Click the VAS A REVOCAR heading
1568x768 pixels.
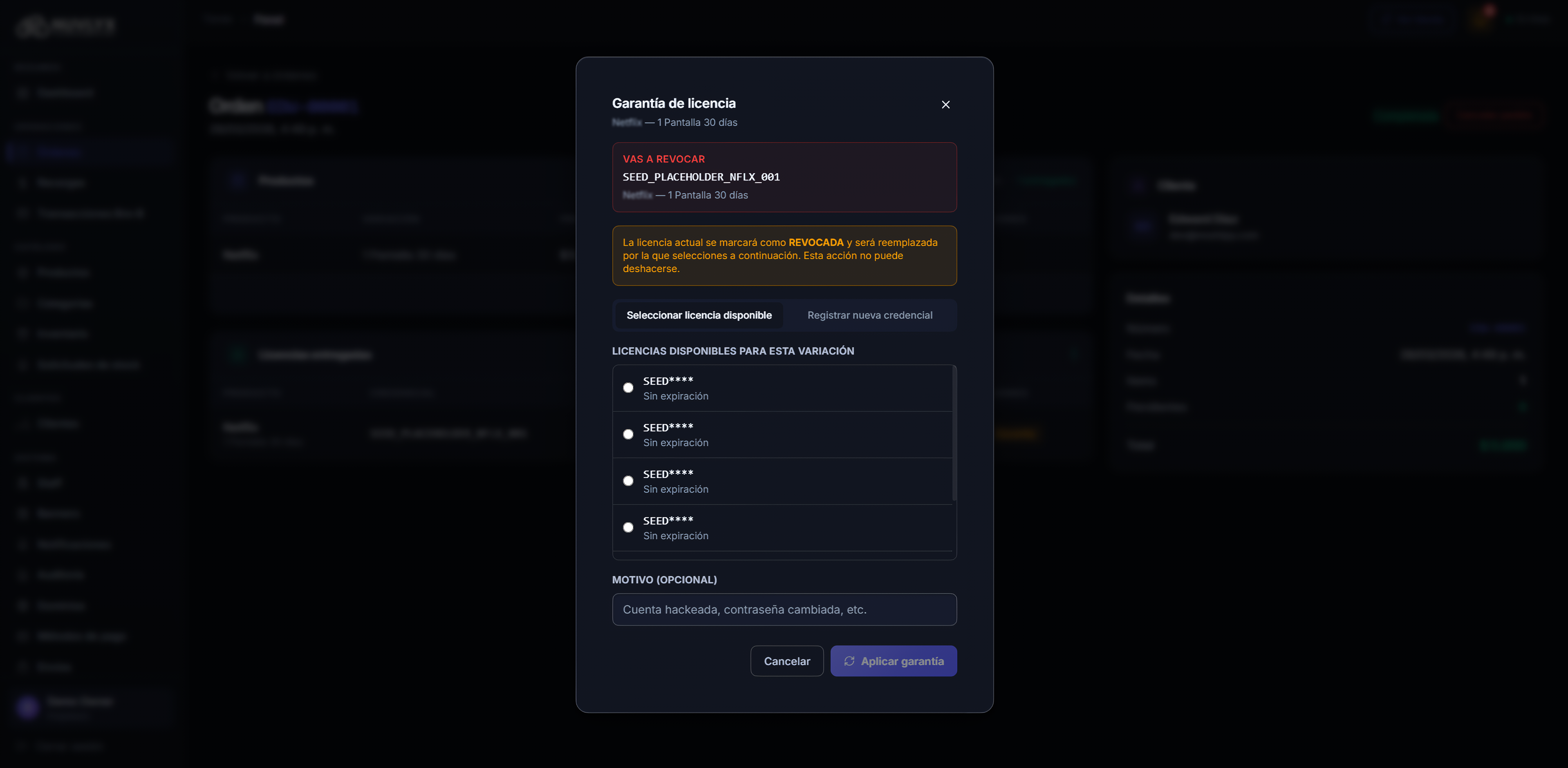tap(663, 159)
